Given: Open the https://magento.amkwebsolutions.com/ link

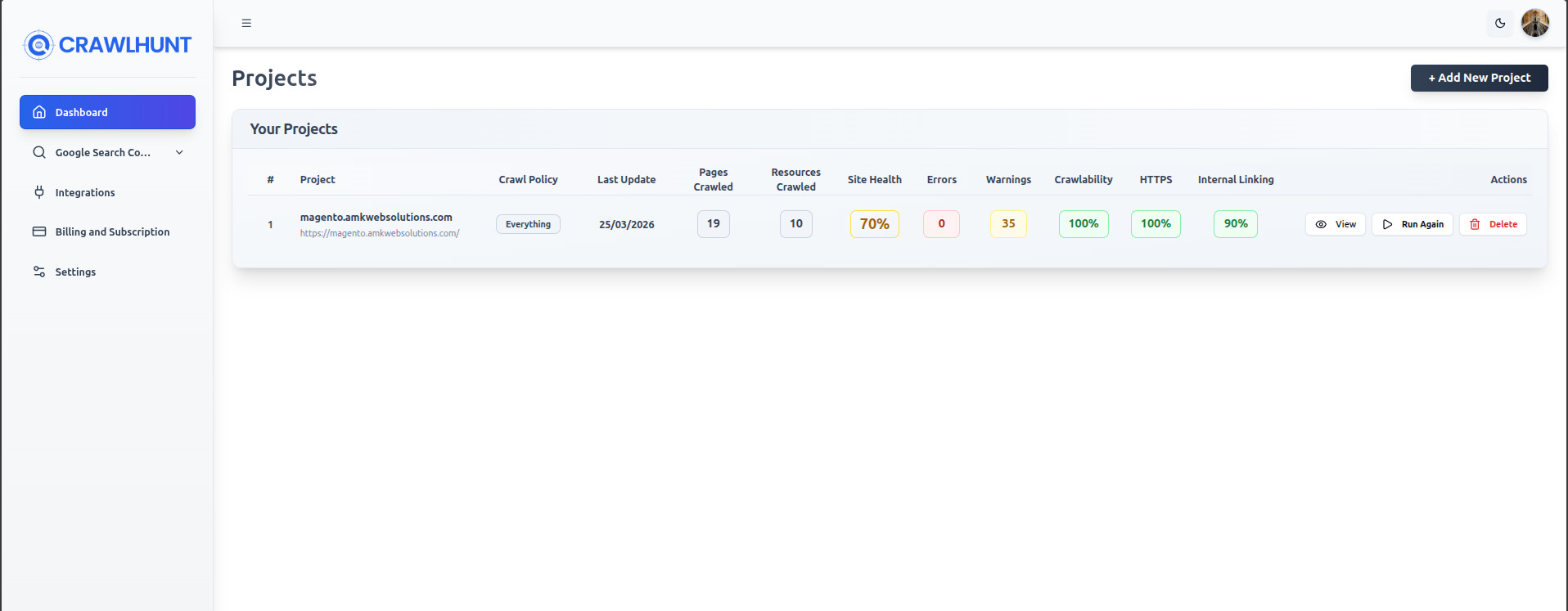Looking at the screenshot, I should click(380, 233).
